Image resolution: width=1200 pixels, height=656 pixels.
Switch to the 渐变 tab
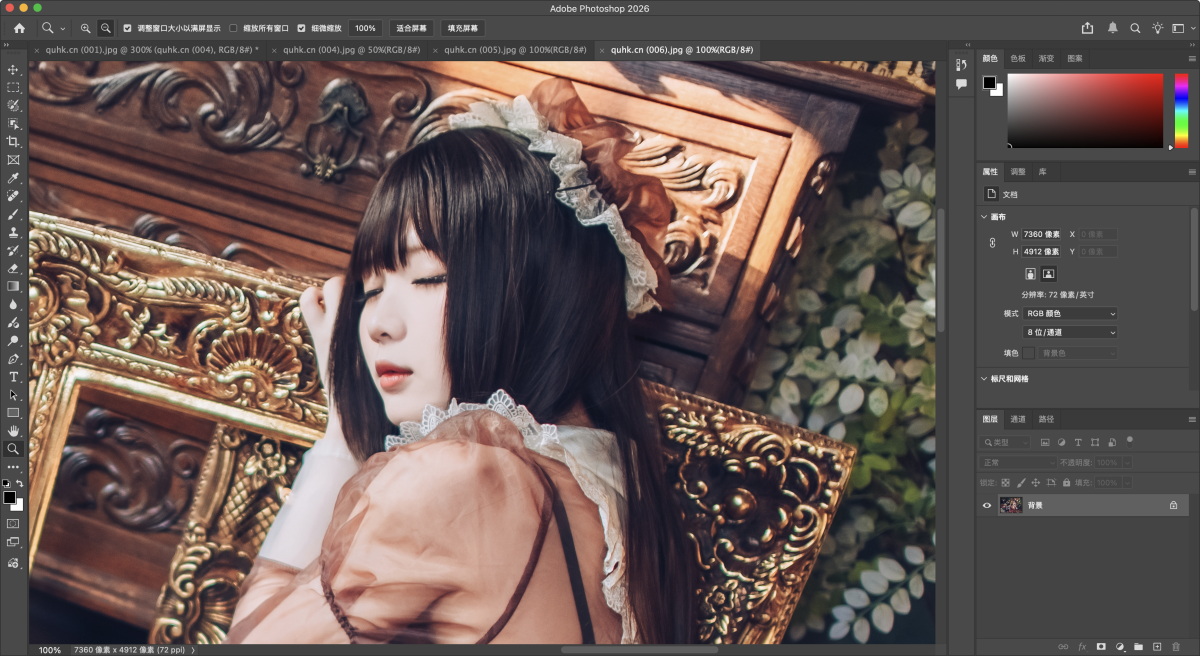[x=1046, y=58]
